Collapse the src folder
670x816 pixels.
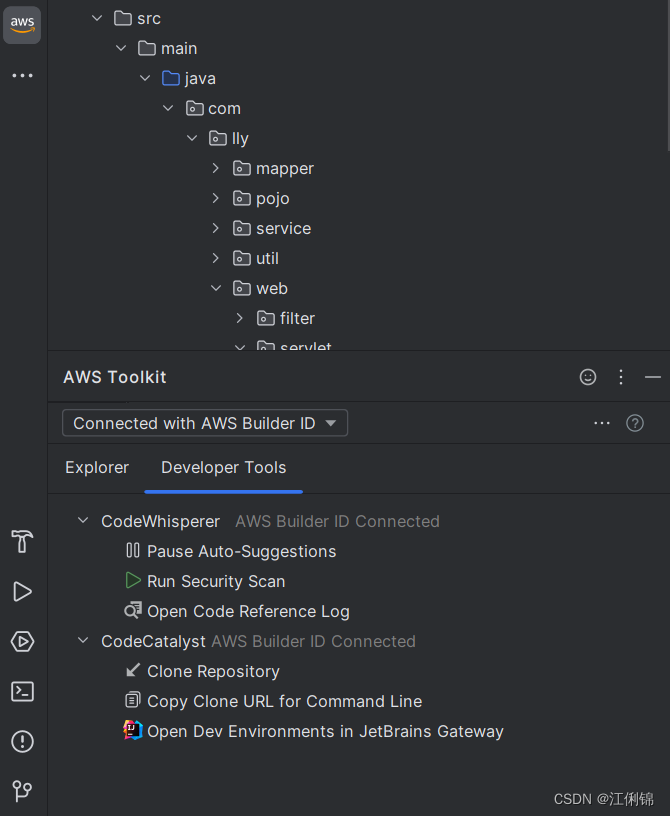tap(97, 18)
